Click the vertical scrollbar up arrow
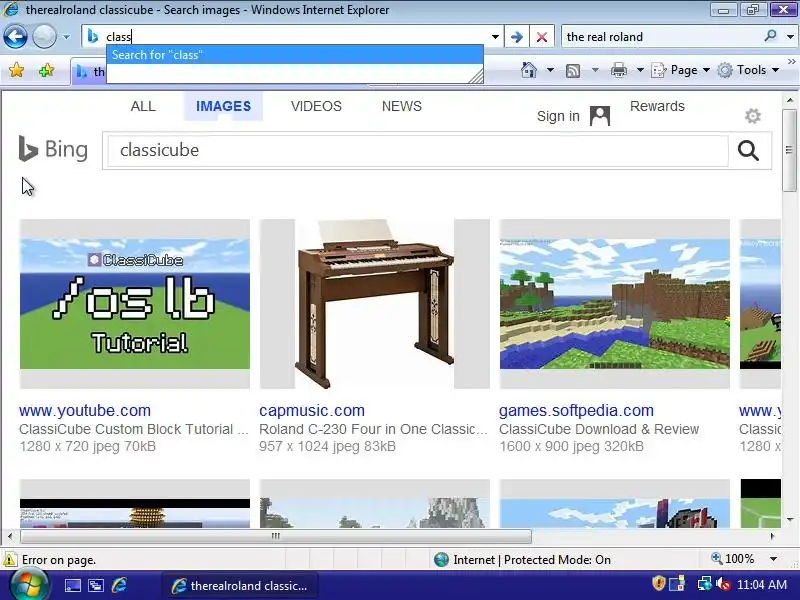The height and width of the screenshot is (600, 800). pyautogui.click(x=790, y=100)
